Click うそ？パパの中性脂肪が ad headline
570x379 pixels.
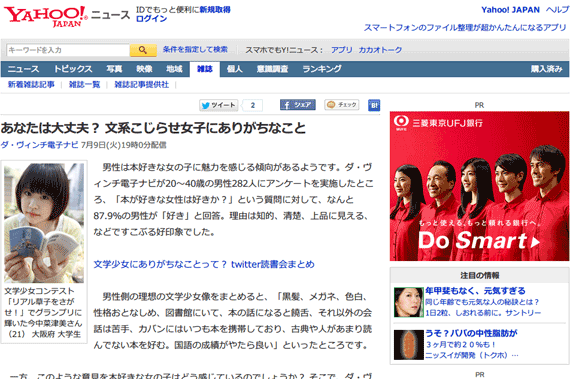tap(471, 333)
